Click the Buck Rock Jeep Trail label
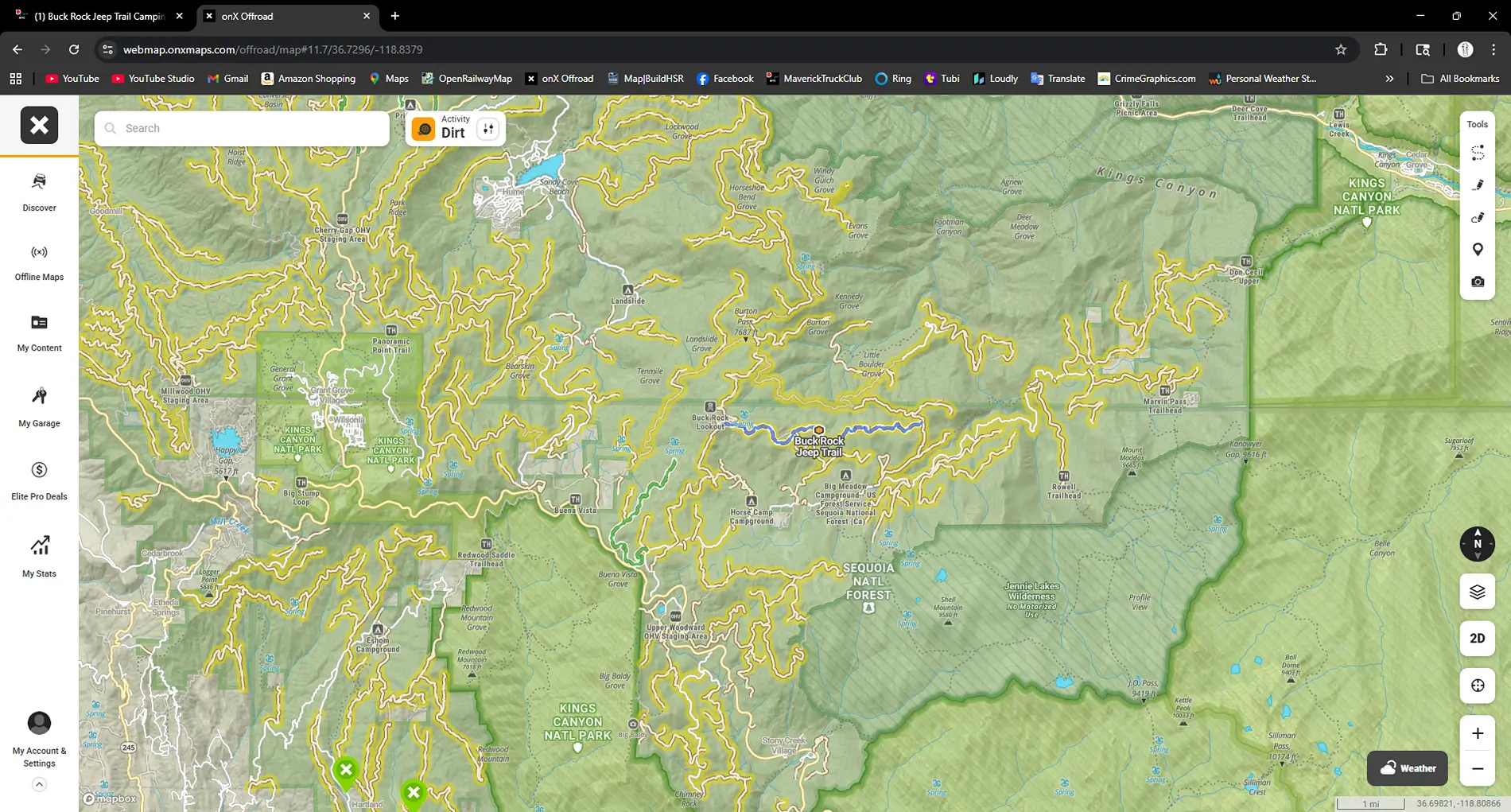 pos(819,446)
